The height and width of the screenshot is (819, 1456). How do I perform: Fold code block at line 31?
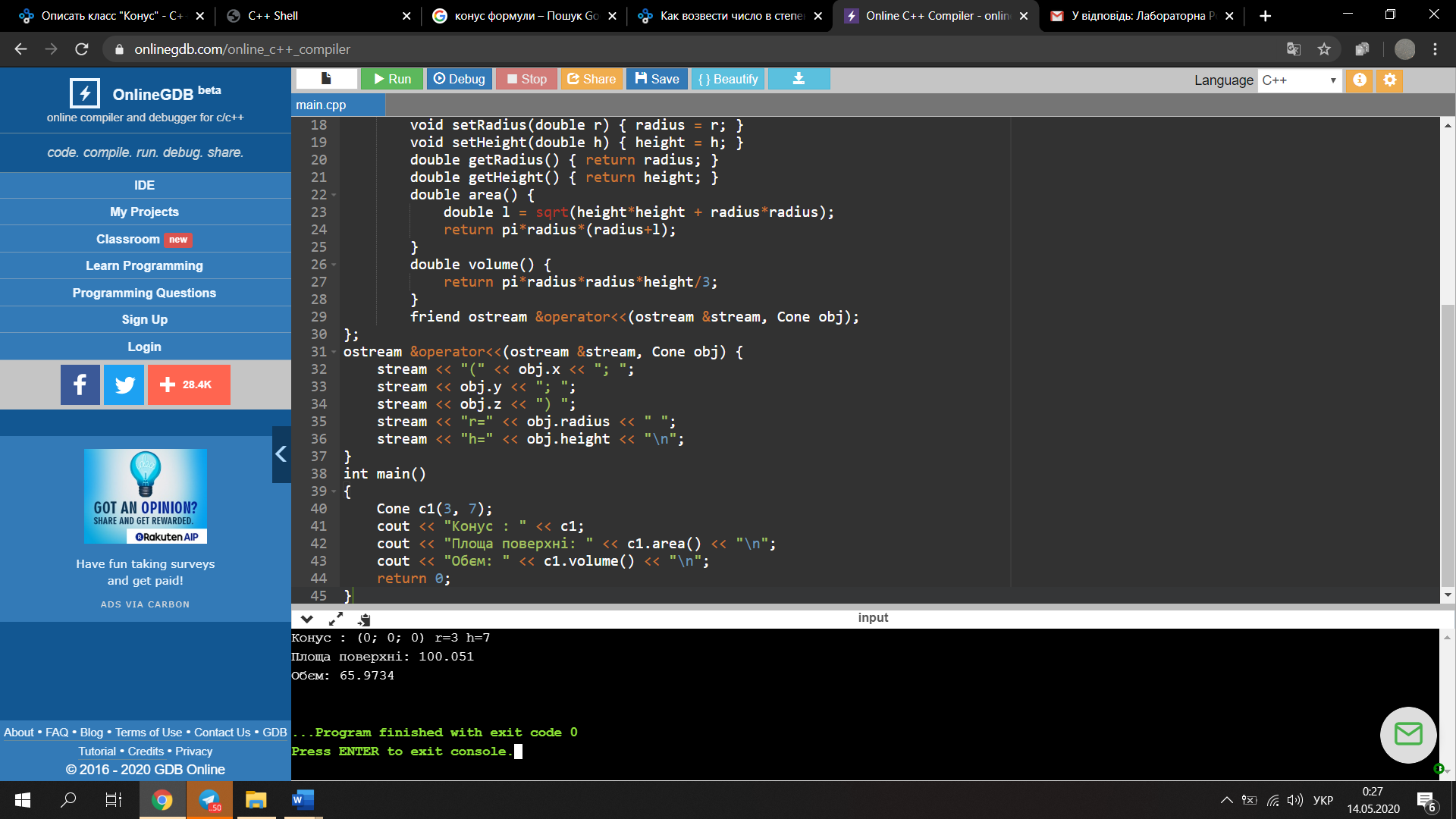tap(334, 353)
